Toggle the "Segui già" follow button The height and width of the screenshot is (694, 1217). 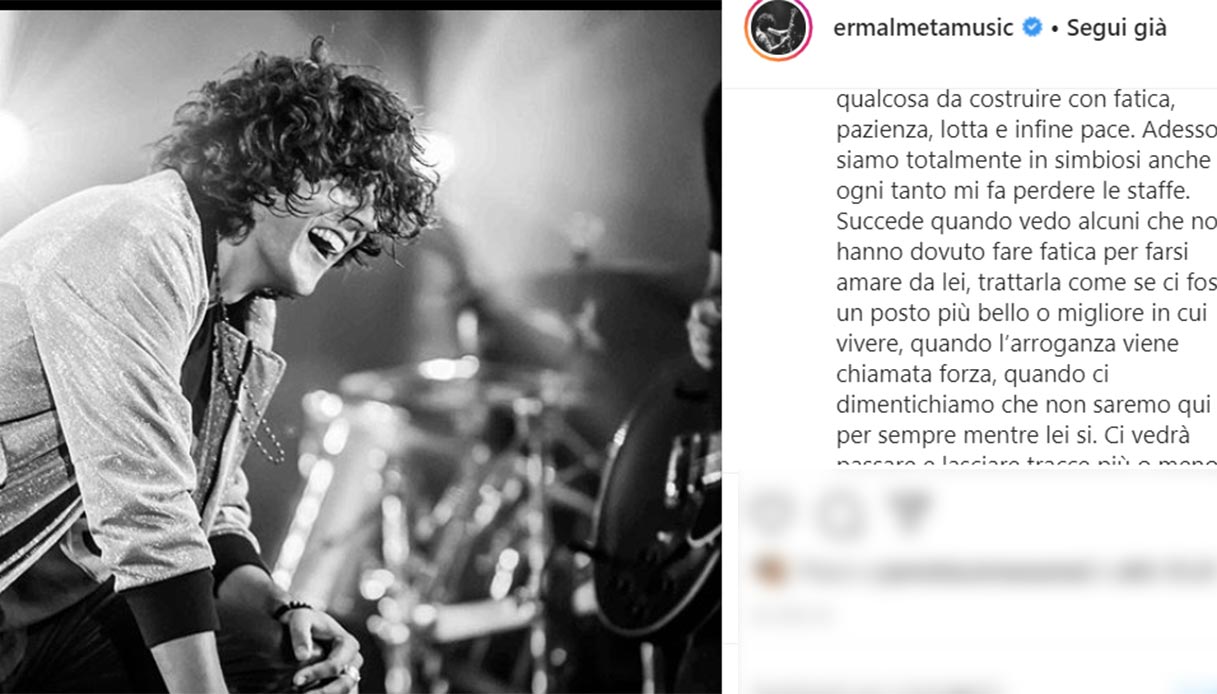pos(1116,28)
